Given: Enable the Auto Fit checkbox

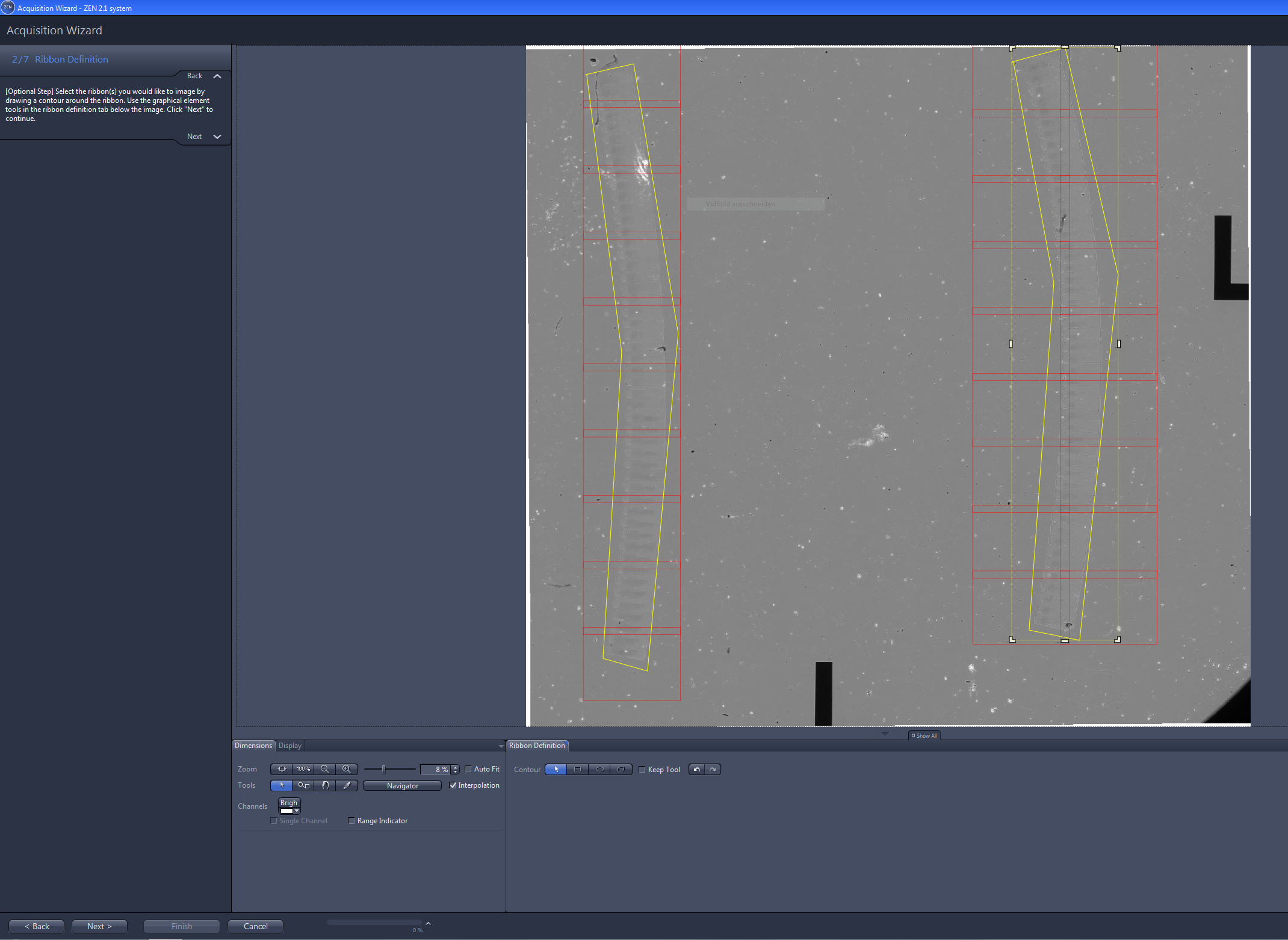Looking at the screenshot, I should click(x=468, y=768).
